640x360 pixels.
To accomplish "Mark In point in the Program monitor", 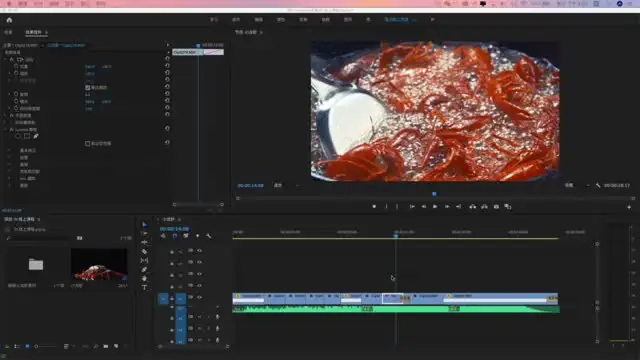I will tap(386, 207).
